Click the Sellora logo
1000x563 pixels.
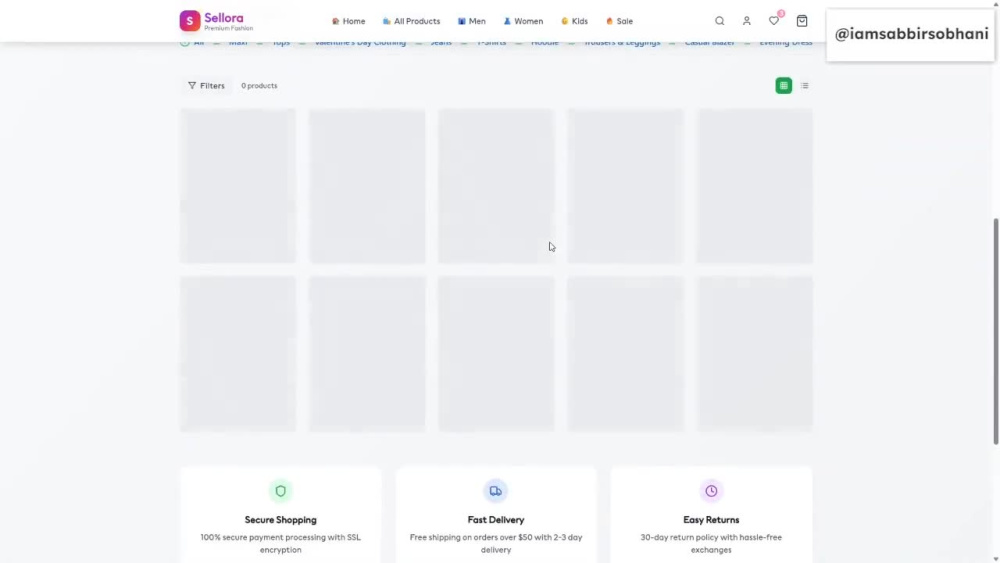point(216,21)
